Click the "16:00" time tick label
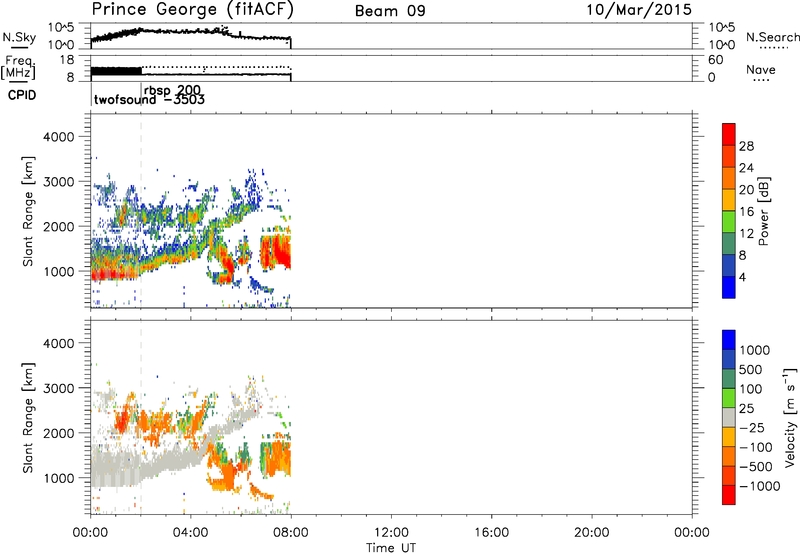800x554 pixels. [x=491, y=533]
